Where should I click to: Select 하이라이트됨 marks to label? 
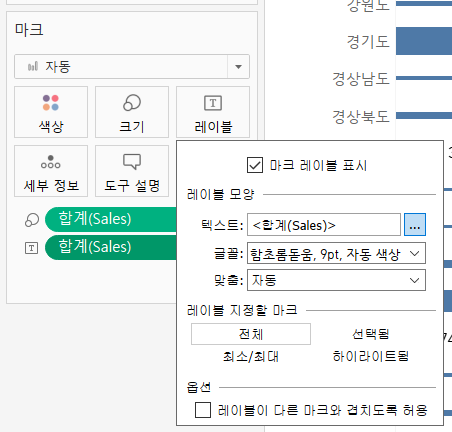coord(371,357)
